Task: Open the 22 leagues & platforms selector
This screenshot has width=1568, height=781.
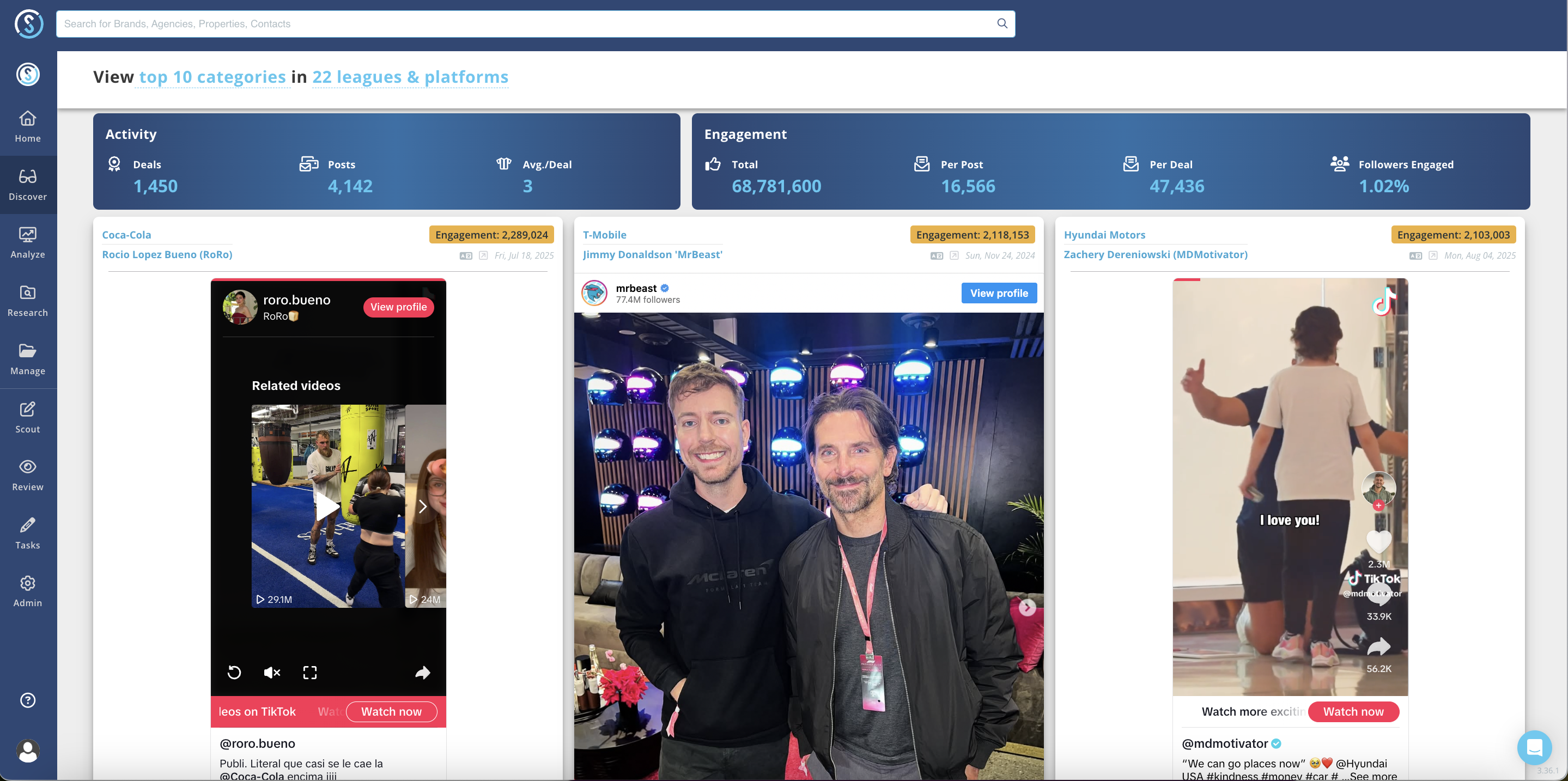Action: tap(410, 77)
